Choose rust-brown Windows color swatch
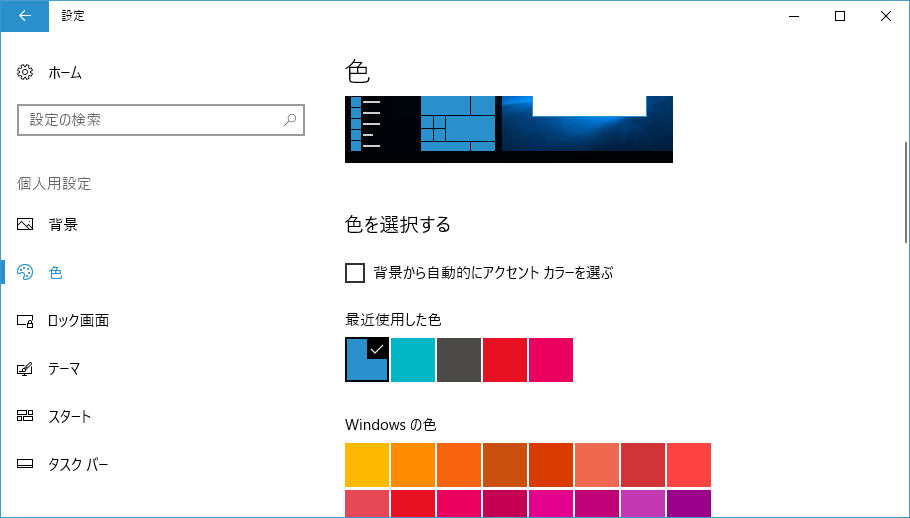Image resolution: width=910 pixels, height=518 pixels. tap(505, 465)
